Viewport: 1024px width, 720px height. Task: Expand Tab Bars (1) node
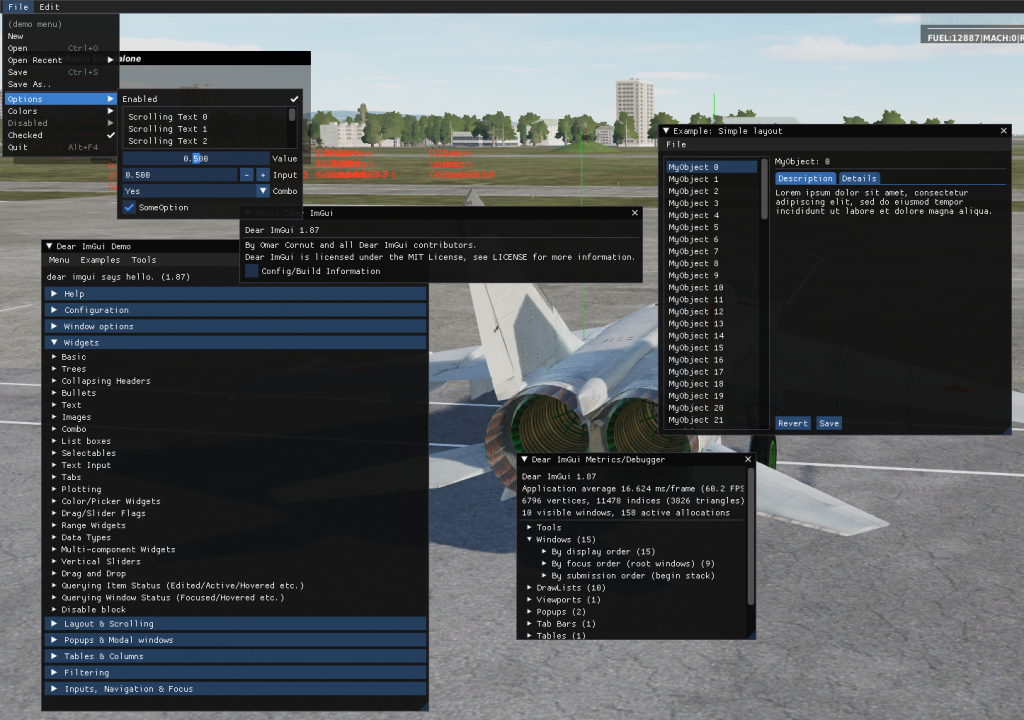[530, 624]
